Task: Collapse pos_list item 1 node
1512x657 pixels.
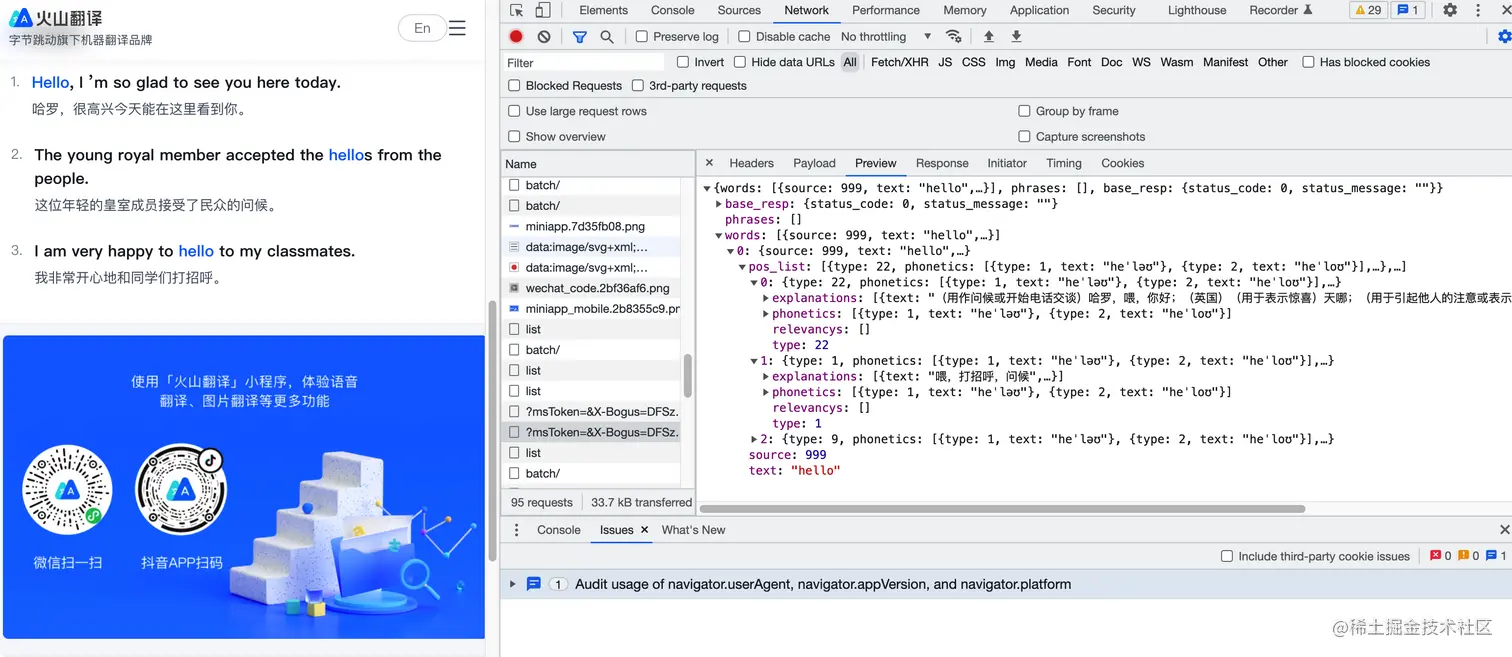Action: tap(754, 361)
